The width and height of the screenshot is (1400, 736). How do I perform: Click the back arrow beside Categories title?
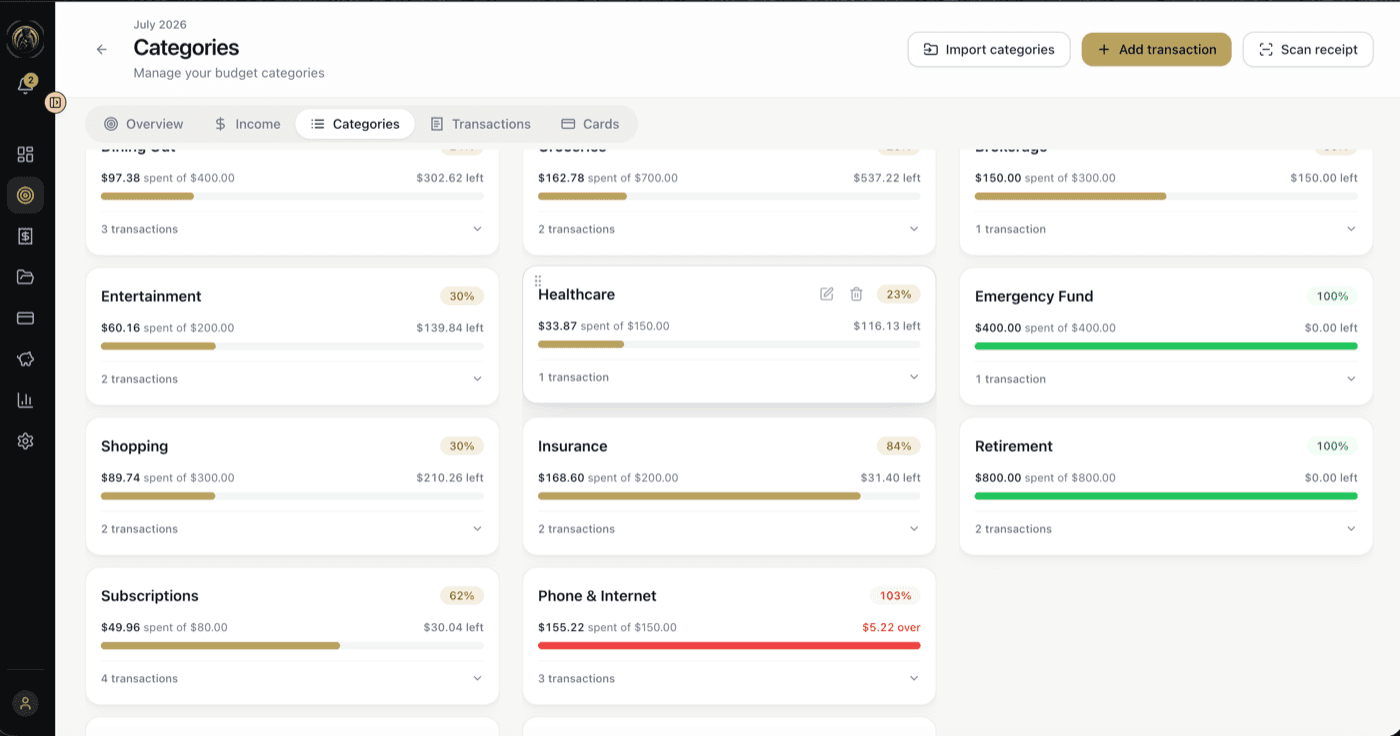coord(102,49)
